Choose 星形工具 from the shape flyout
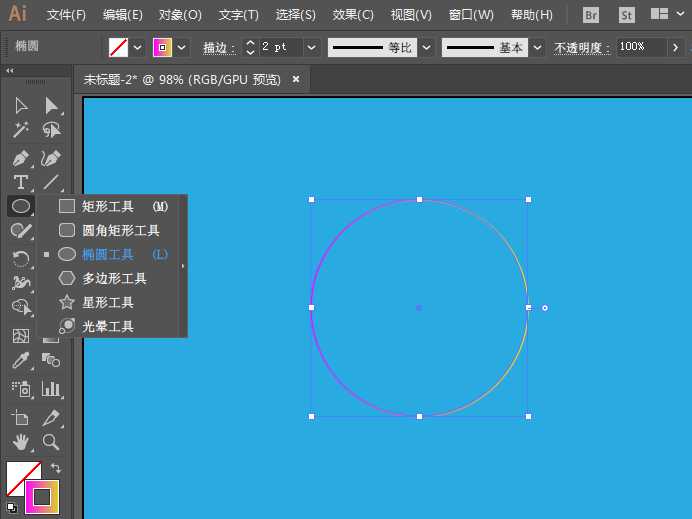Viewport: 692px width, 519px height. pyautogui.click(x=108, y=302)
